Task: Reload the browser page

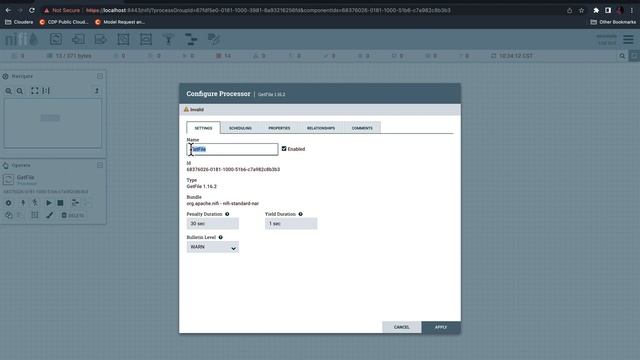Action: click(x=32, y=10)
